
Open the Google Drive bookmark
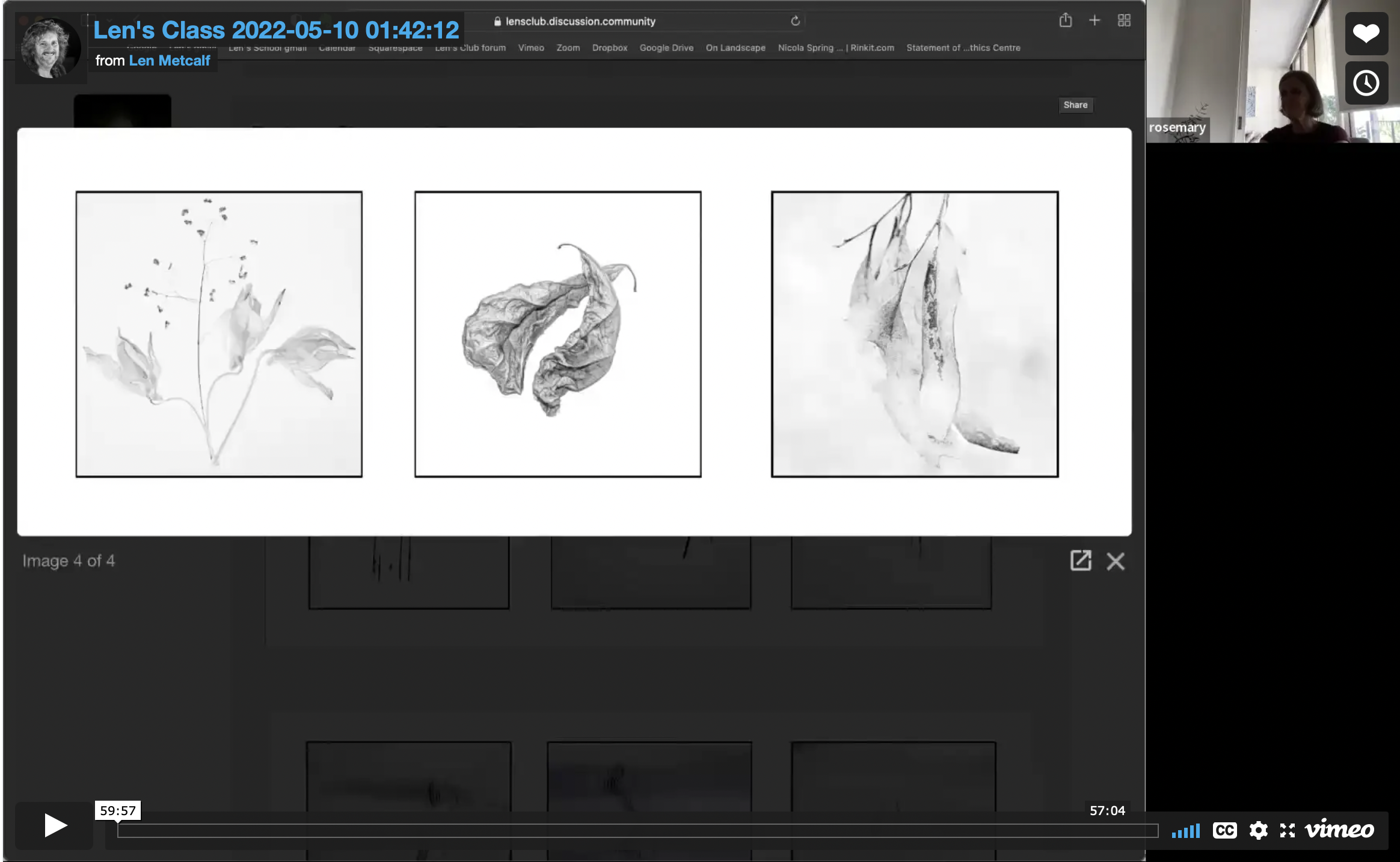pyautogui.click(x=666, y=48)
